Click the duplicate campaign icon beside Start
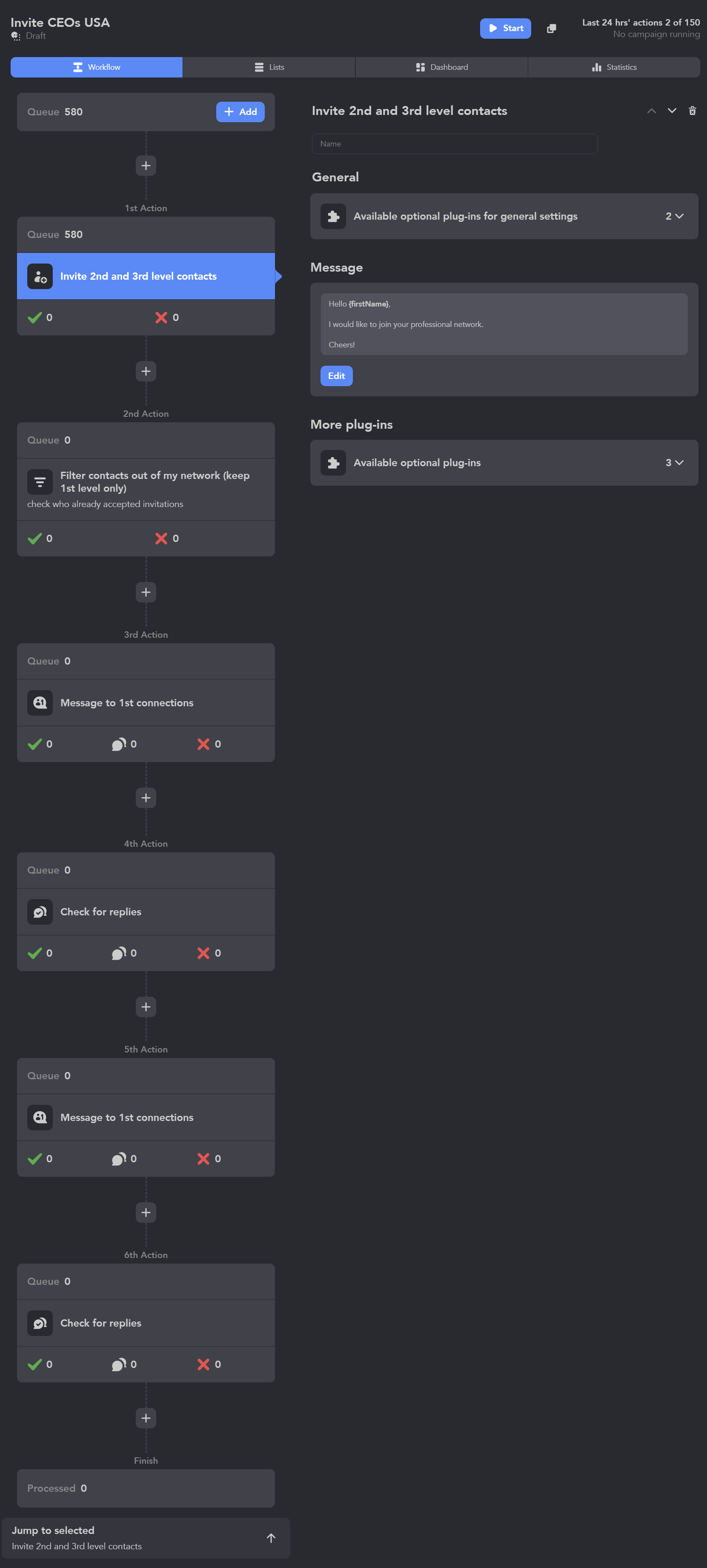 click(x=551, y=29)
